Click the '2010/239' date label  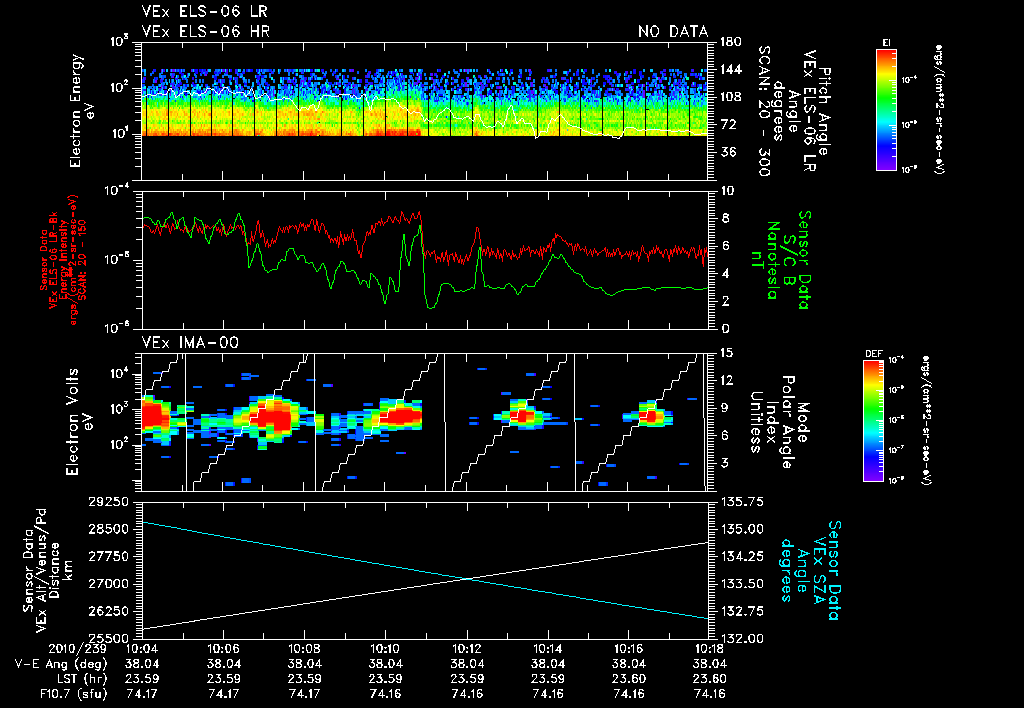(x=78, y=649)
